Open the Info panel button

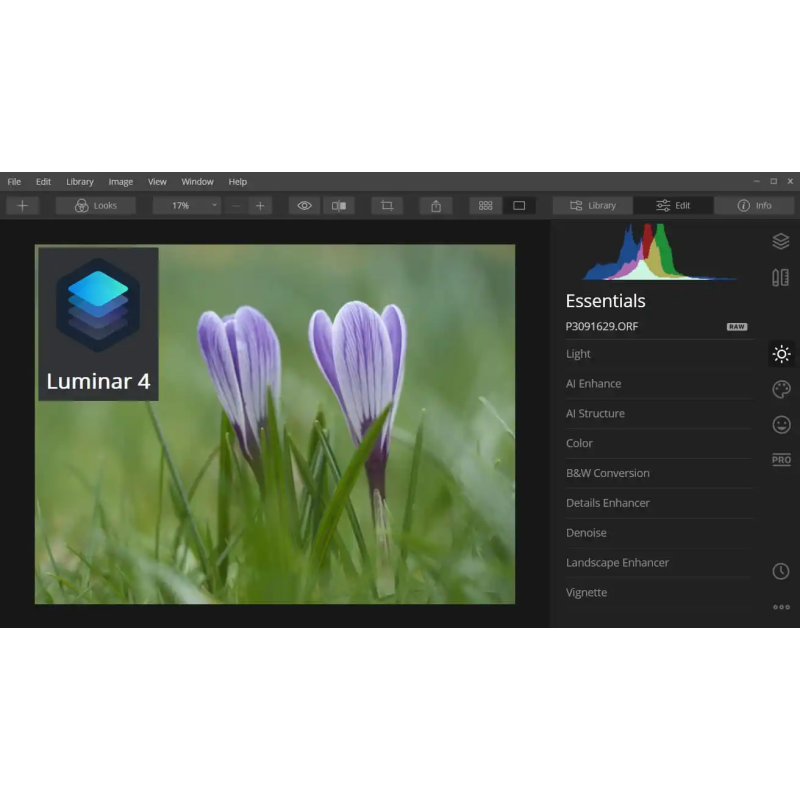(x=754, y=205)
